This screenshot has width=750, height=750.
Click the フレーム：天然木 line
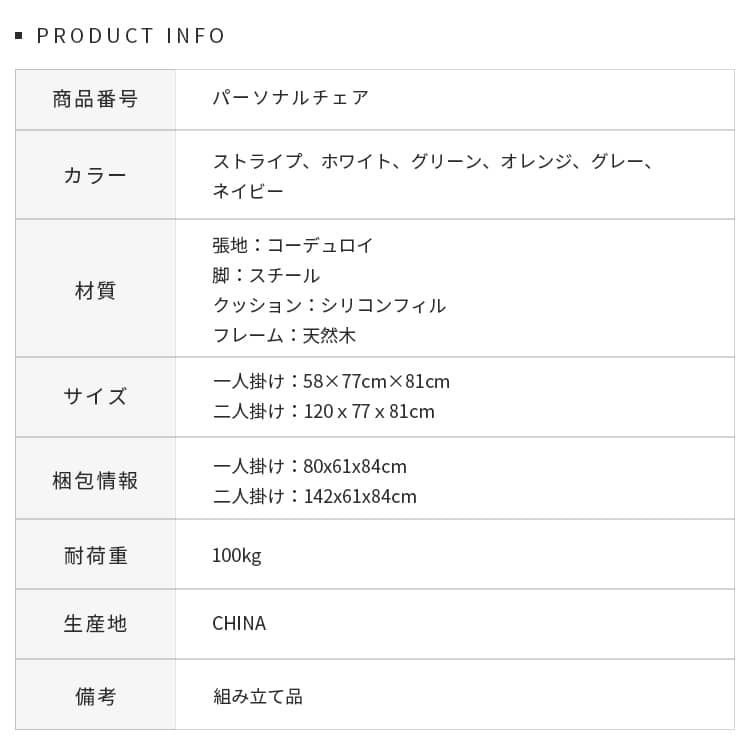point(284,335)
